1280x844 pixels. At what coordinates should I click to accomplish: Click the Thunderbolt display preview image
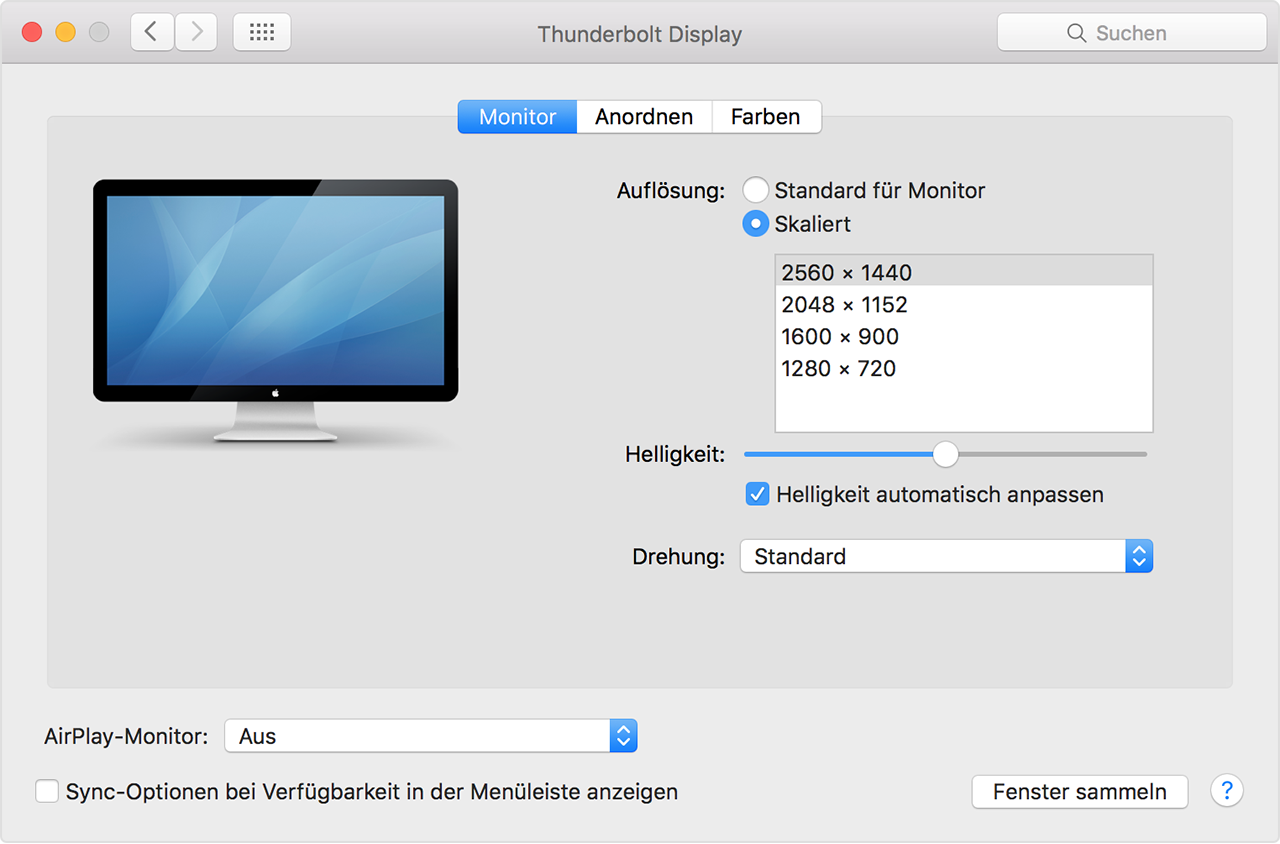275,310
